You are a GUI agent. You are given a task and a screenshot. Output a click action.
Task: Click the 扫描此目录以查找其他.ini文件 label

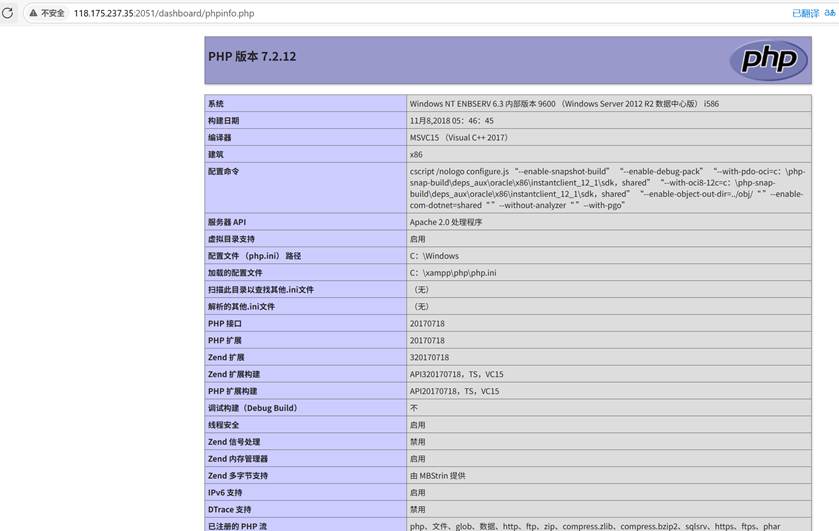[x=261, y=290]
